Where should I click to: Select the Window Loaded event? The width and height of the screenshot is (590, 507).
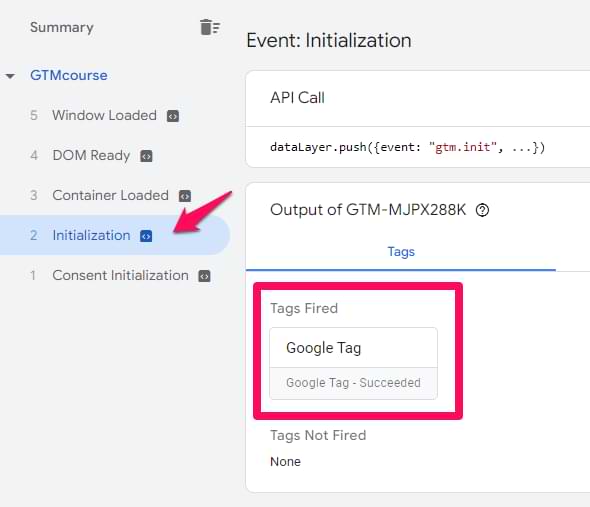tap(104, 115)
